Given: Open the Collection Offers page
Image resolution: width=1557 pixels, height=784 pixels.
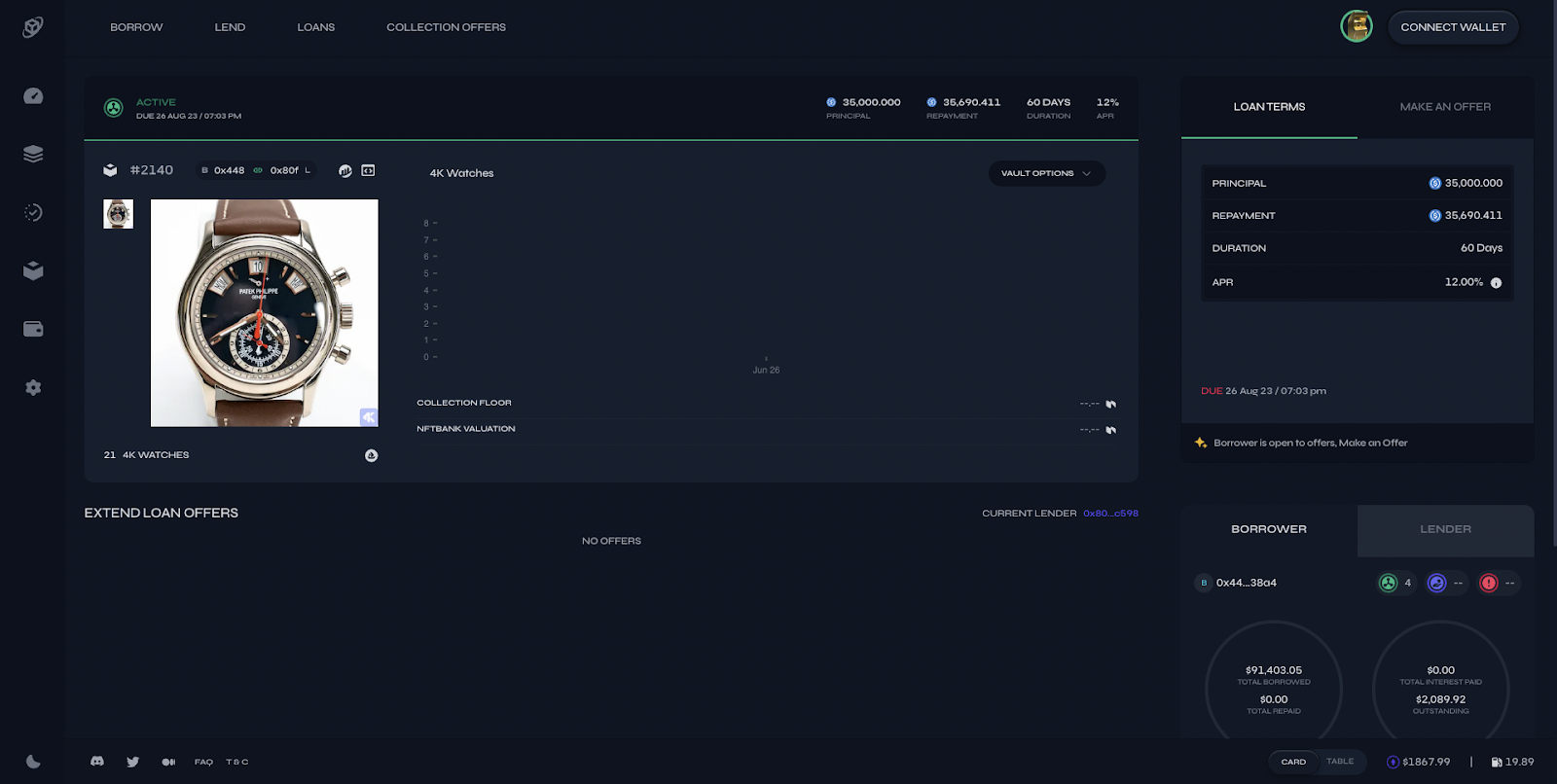Looking at the screenshot, I should click(446, 27).
